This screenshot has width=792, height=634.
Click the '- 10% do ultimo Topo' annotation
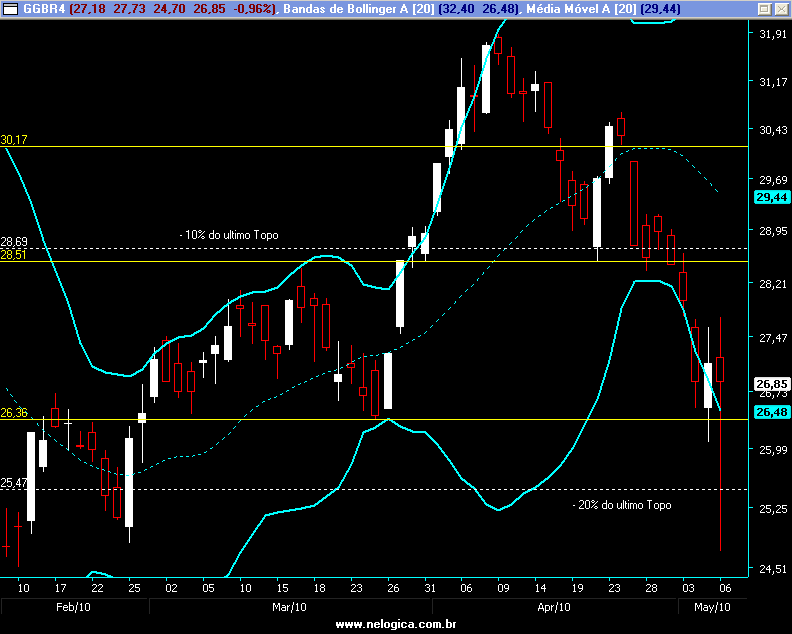pyautogui.click(x=229, y=235)
